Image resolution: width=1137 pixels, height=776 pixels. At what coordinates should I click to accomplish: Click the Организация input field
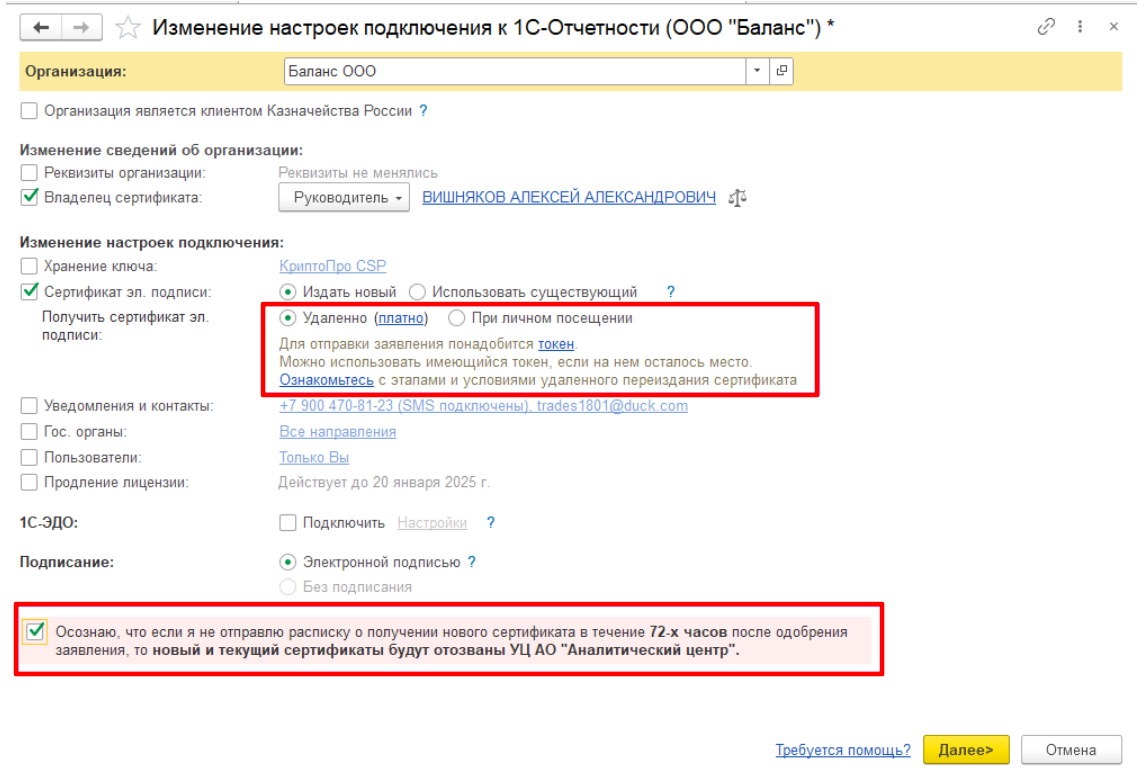coord(515,70)
